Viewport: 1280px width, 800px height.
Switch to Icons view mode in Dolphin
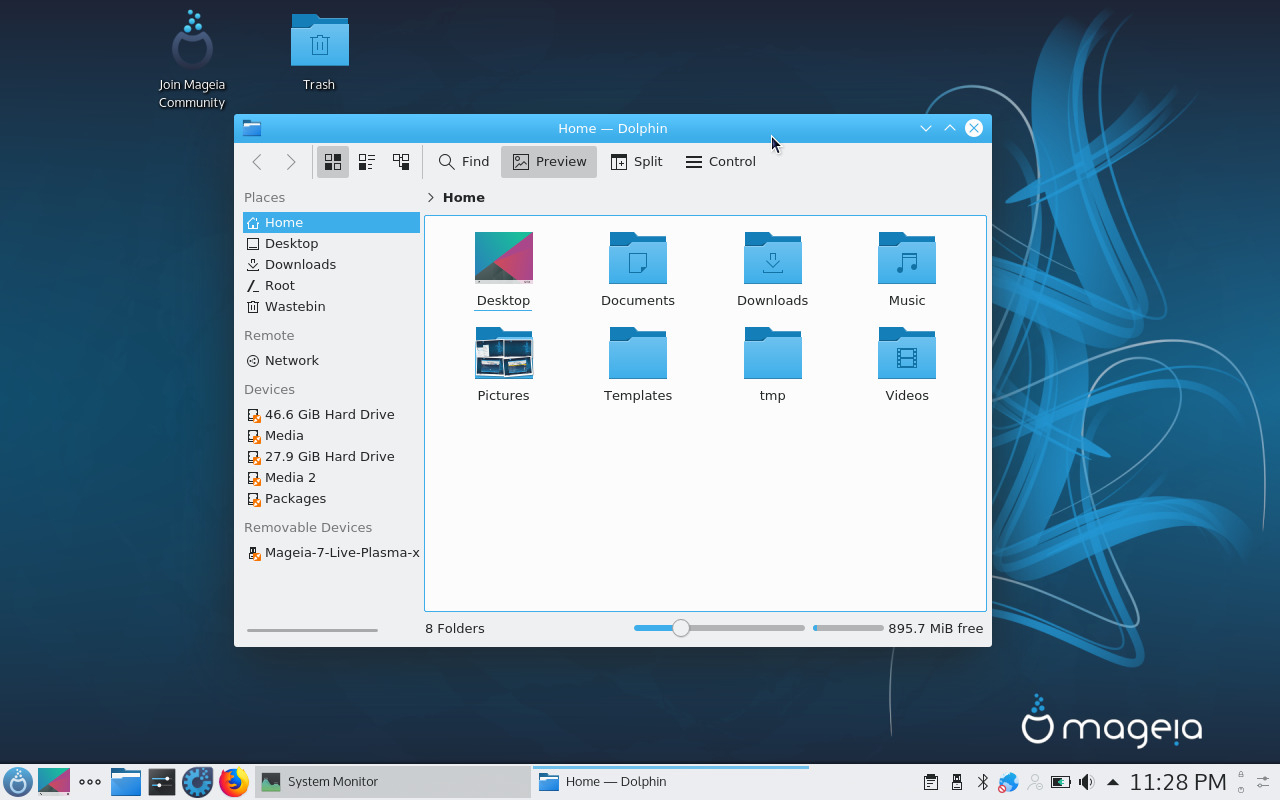333,162
